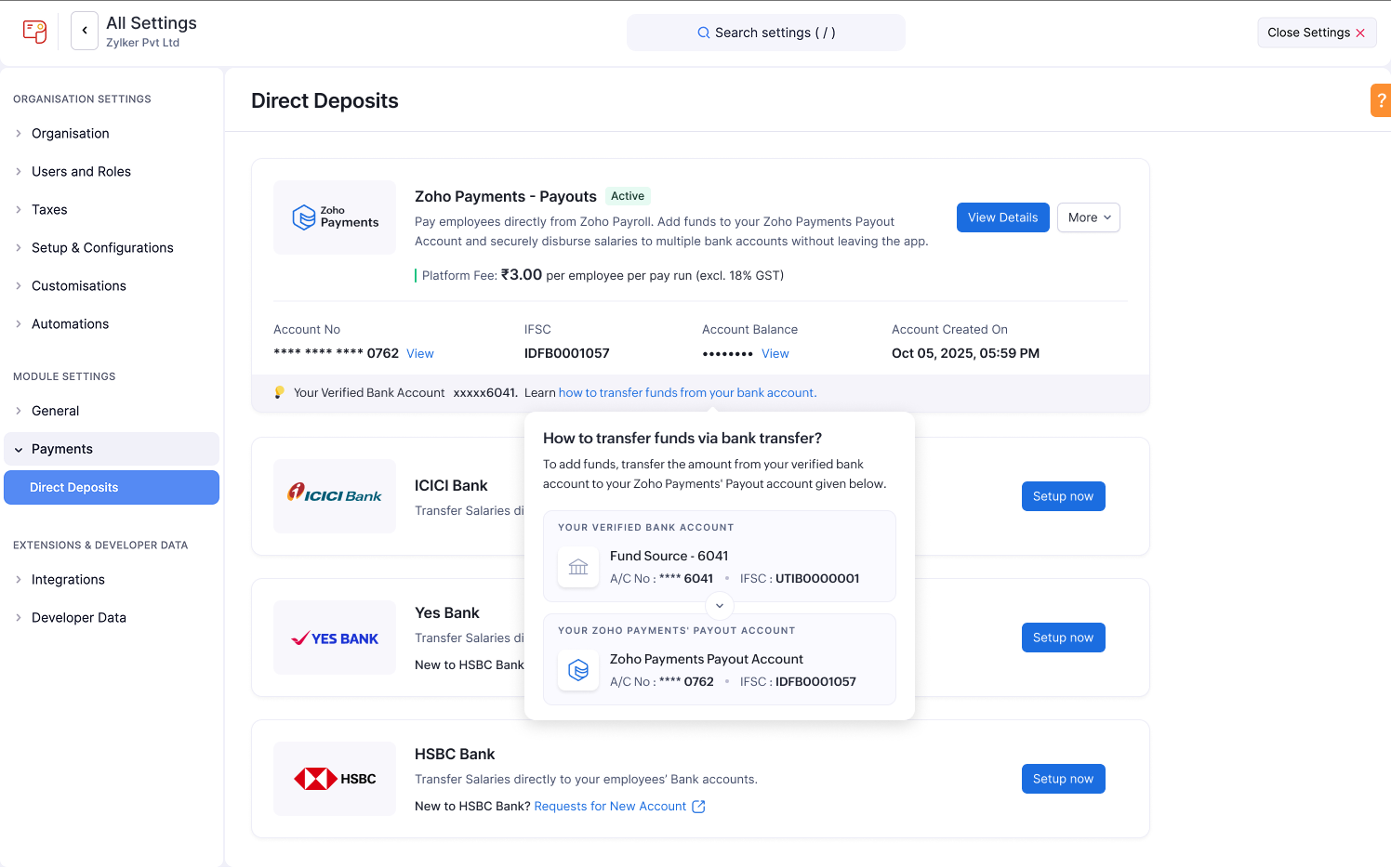The image size is (1391, 868).
Task: Click the ICICI Bank logo
Action: coord(335,495)
